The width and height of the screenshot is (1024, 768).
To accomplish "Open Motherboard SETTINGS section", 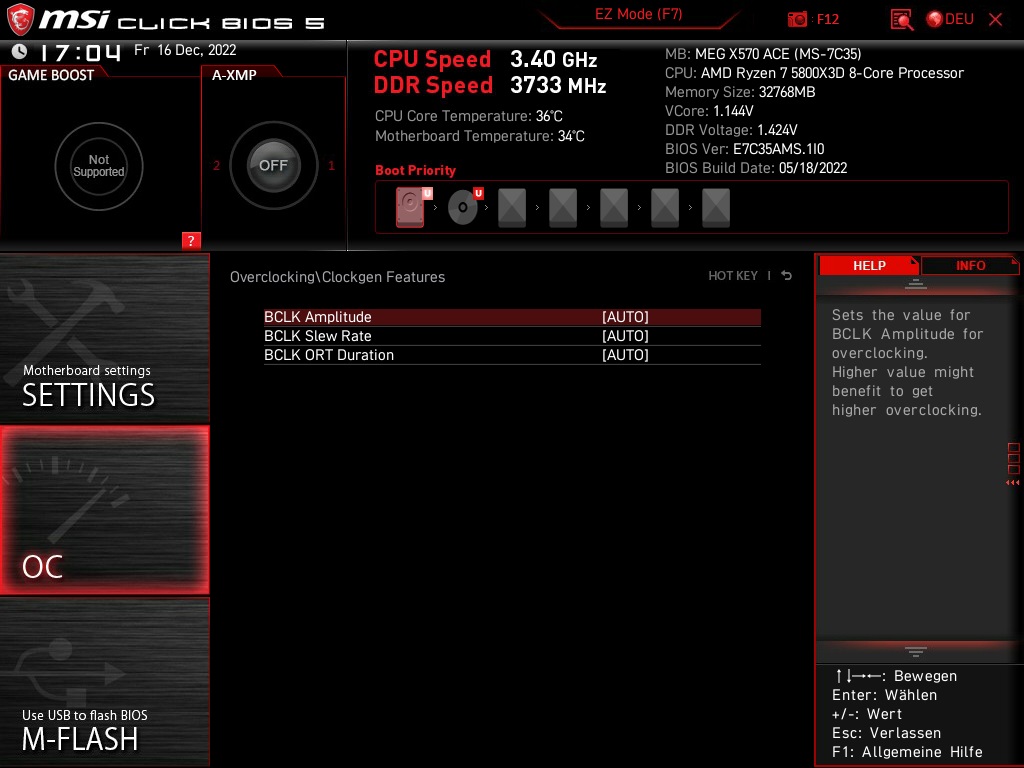I will click(104, 338).
